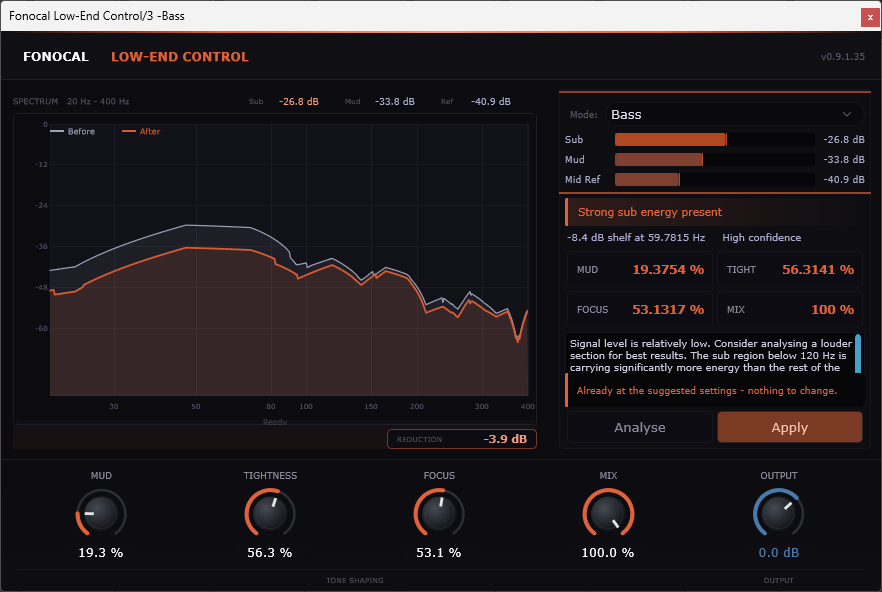Click '-8.4 dB shelf at 59.7815 Hz' text

(636, 237)
